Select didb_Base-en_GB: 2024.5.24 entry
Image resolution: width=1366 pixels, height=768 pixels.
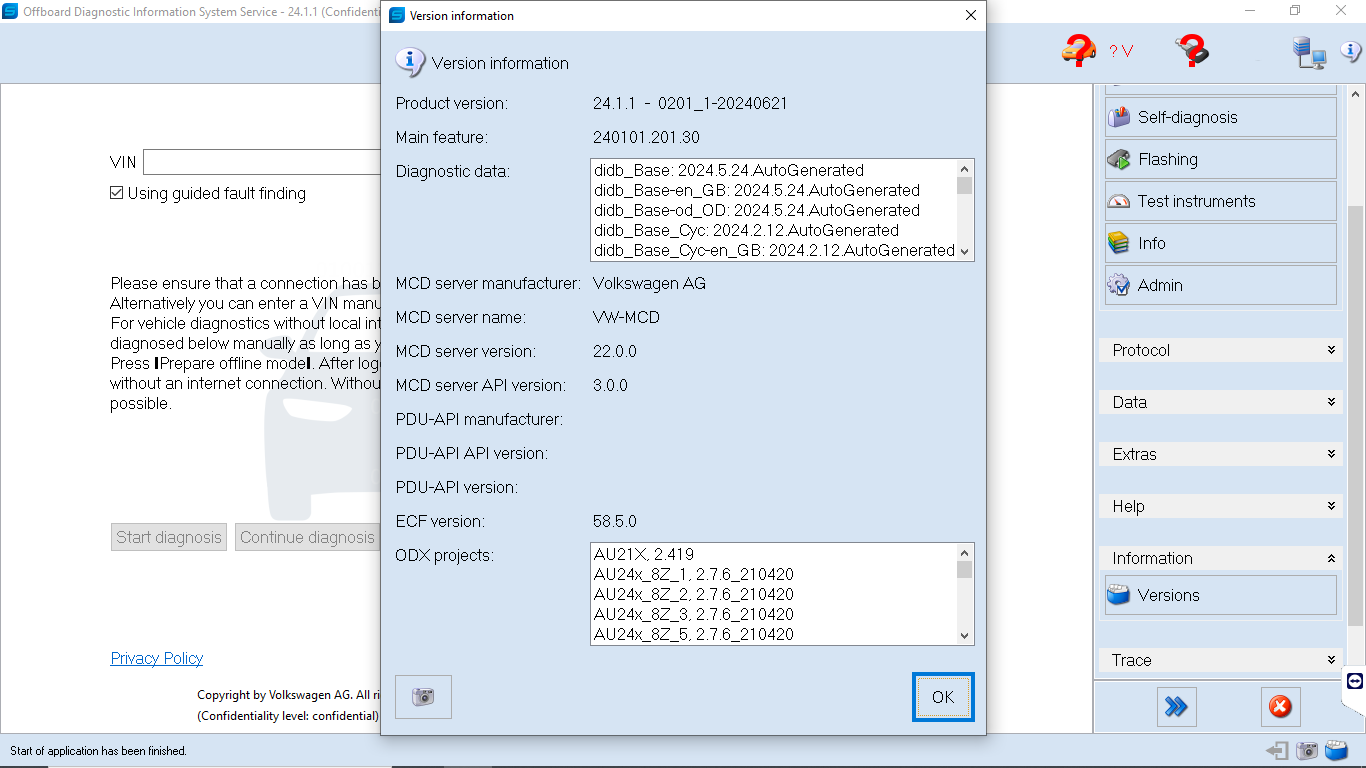click(x=757, y=190)
